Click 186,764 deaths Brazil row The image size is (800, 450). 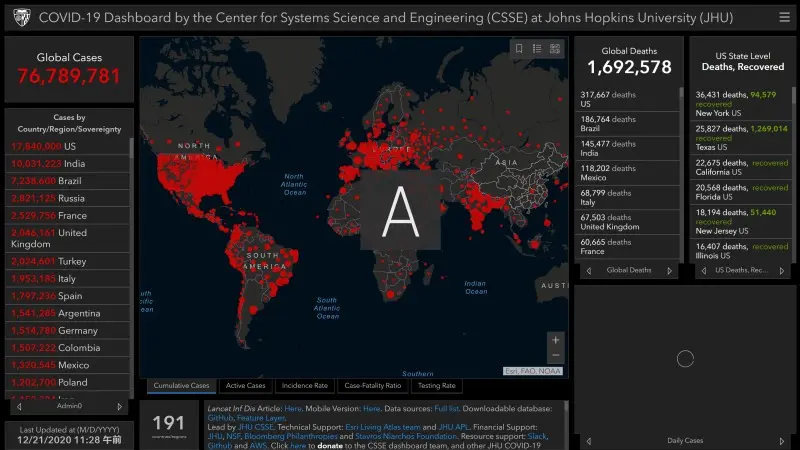[628, 124]
